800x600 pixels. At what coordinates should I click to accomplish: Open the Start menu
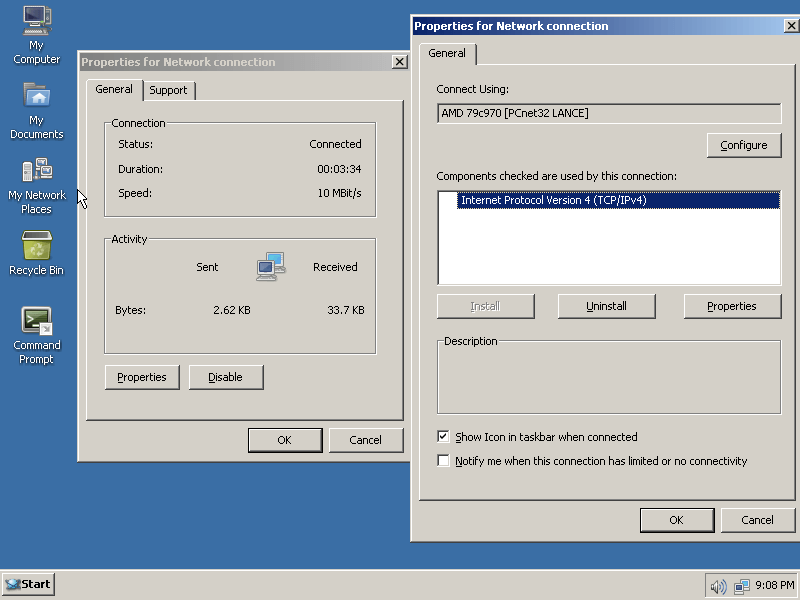tap(29, 584)
